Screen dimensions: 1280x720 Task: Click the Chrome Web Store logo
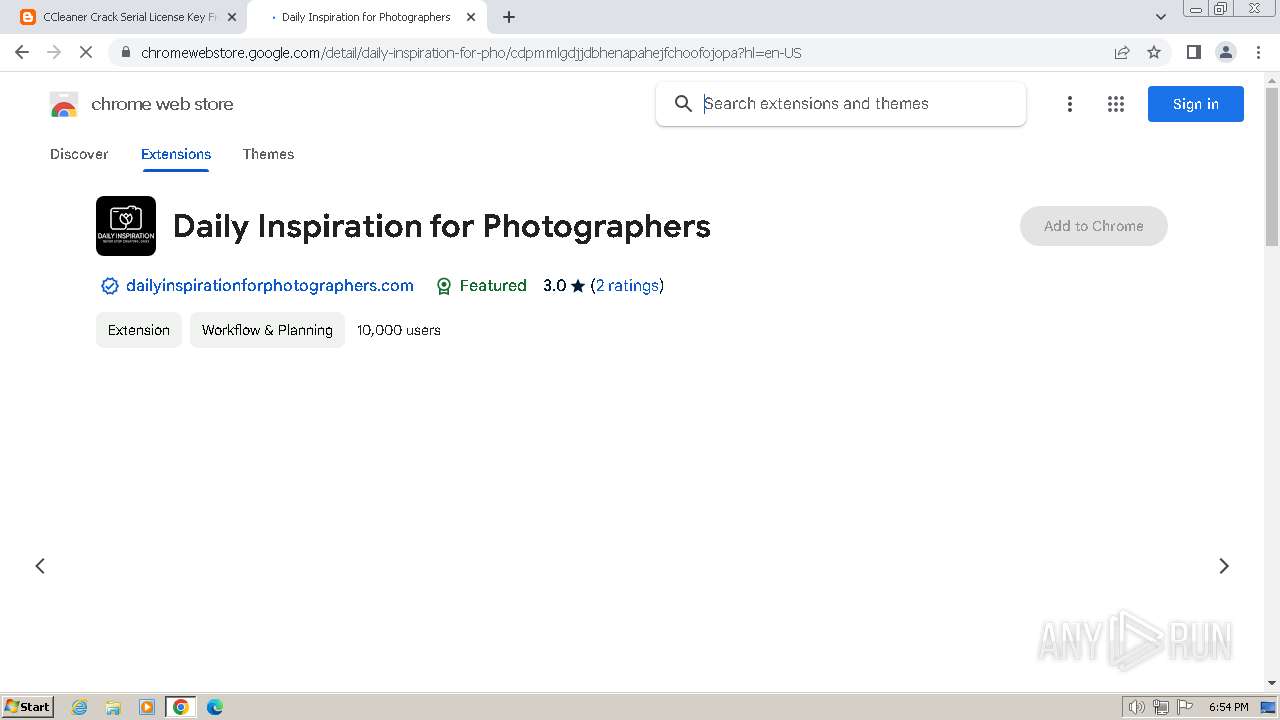[x=64, y=104]
